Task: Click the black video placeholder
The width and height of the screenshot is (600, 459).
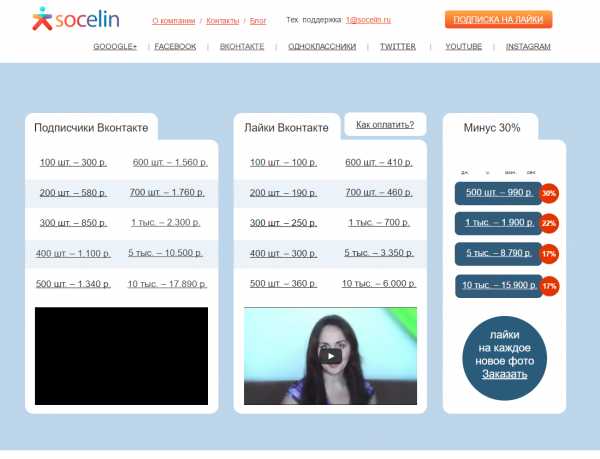Action: coord(121,356)
